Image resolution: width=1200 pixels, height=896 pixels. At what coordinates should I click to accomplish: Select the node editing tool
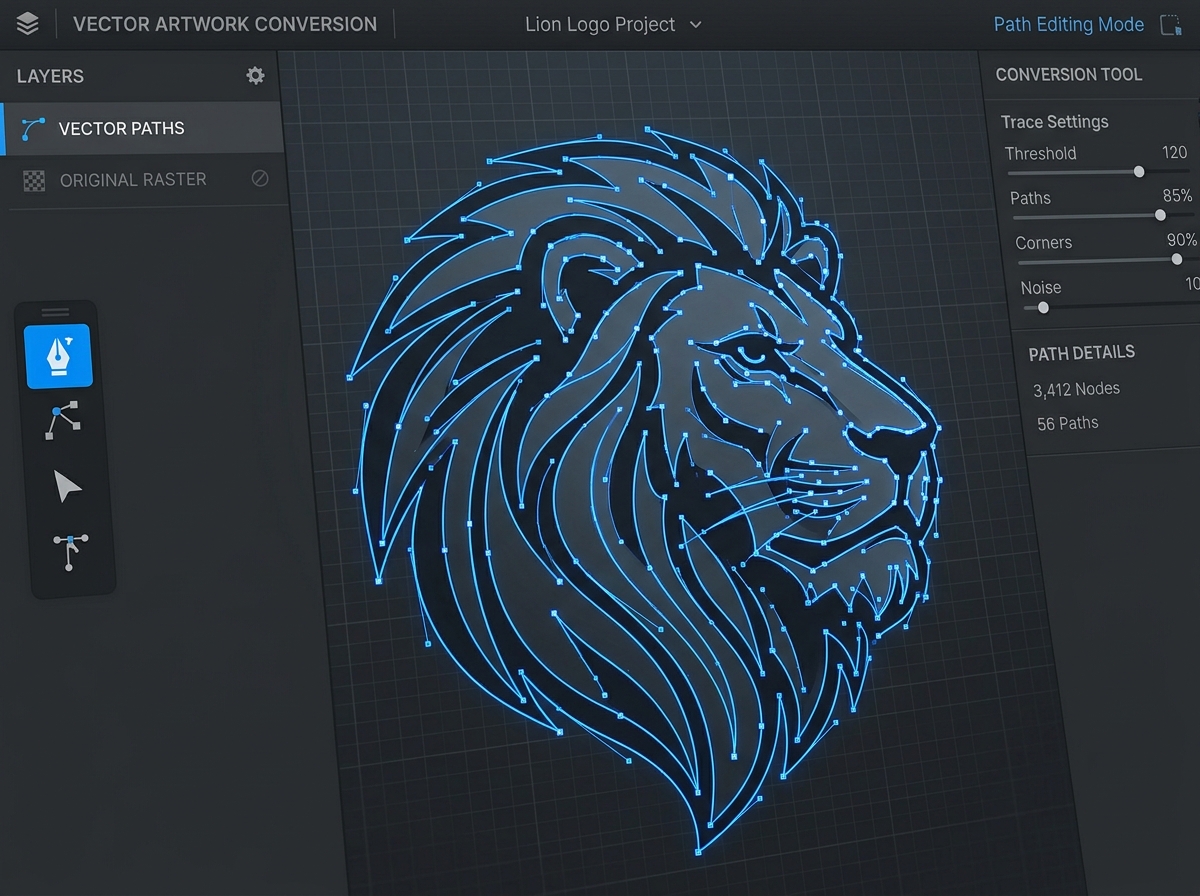64,421
